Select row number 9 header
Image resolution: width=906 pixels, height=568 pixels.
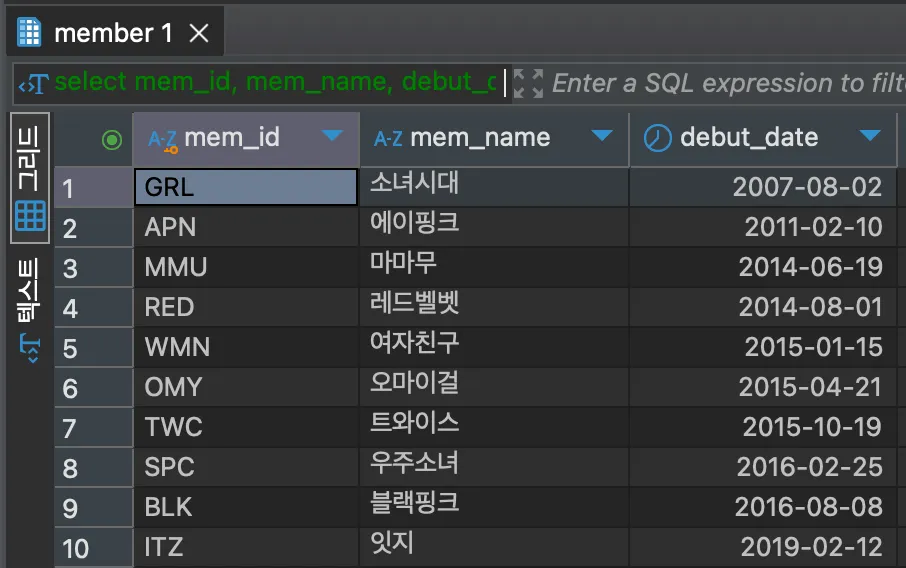(94, 507)
